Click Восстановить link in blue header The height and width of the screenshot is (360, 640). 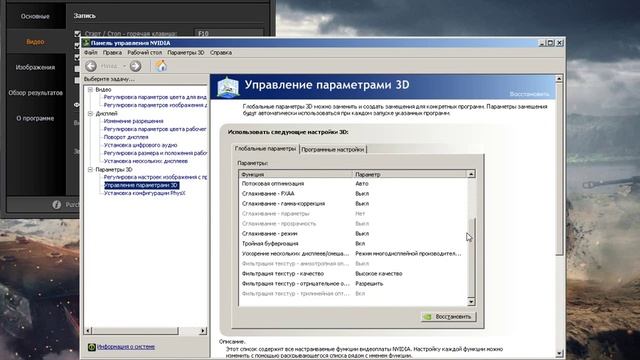tap(529, 94)
